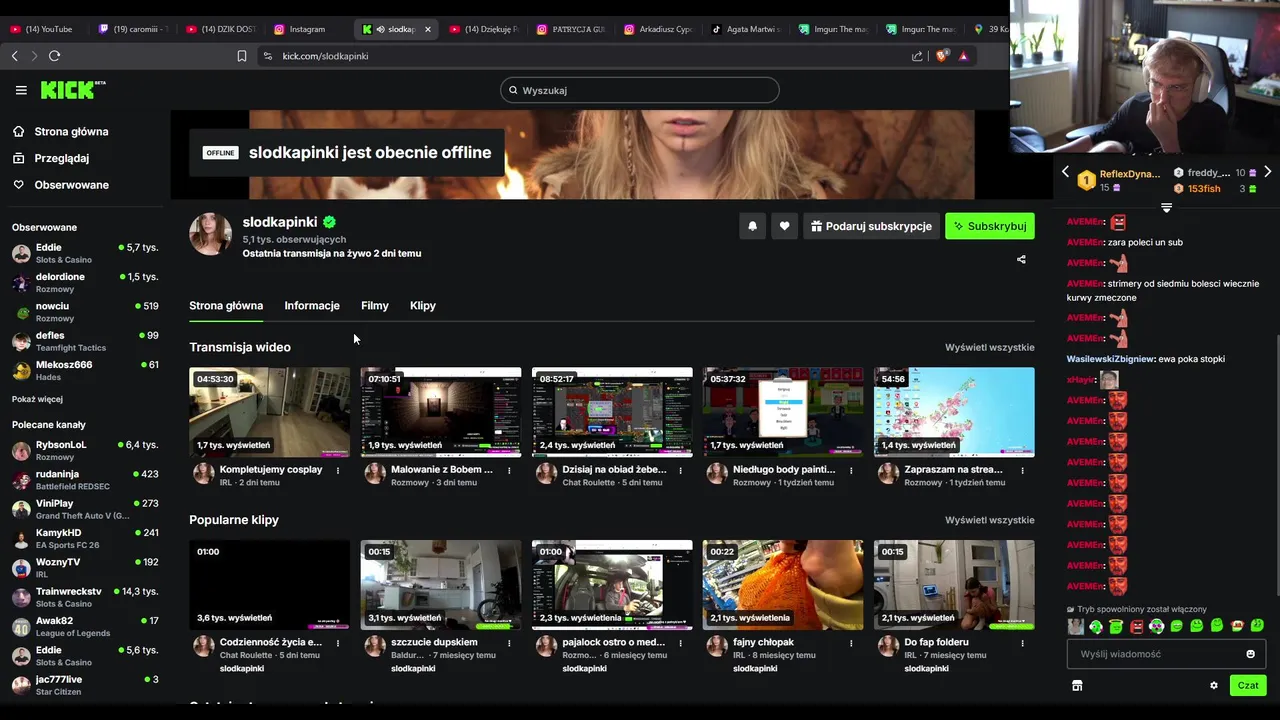The image size is (1280, 720).
Task: Open chat settings gear icon
Action: point(1214,686)
